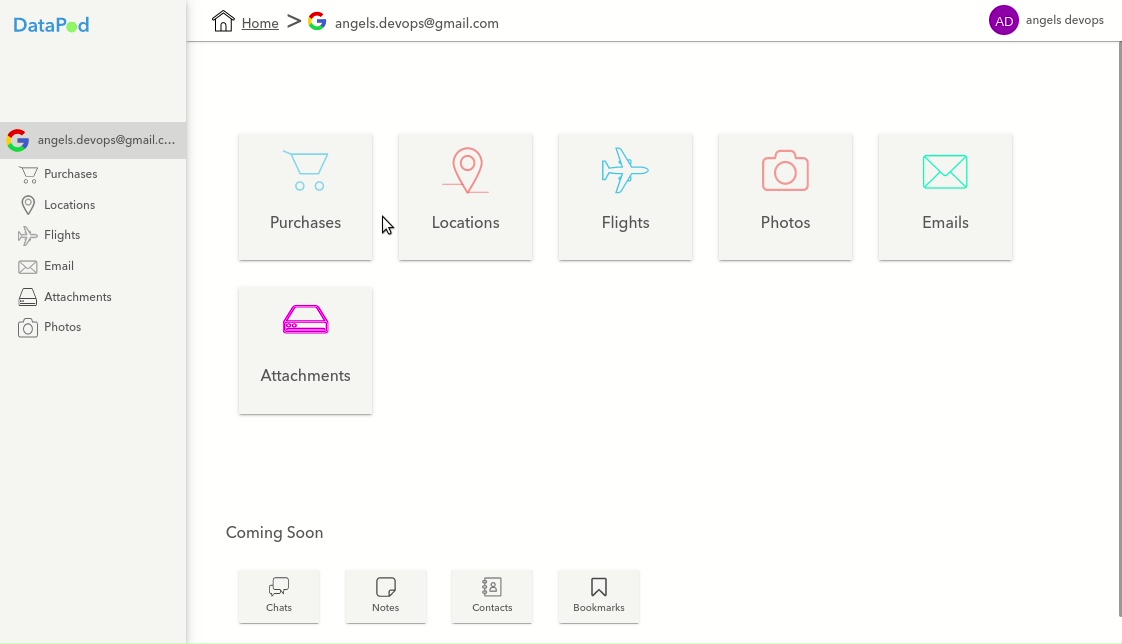Click the AD user avatar
Image resolution: width=1122 pixels, height=644 pixels.
pos(1003,20)
